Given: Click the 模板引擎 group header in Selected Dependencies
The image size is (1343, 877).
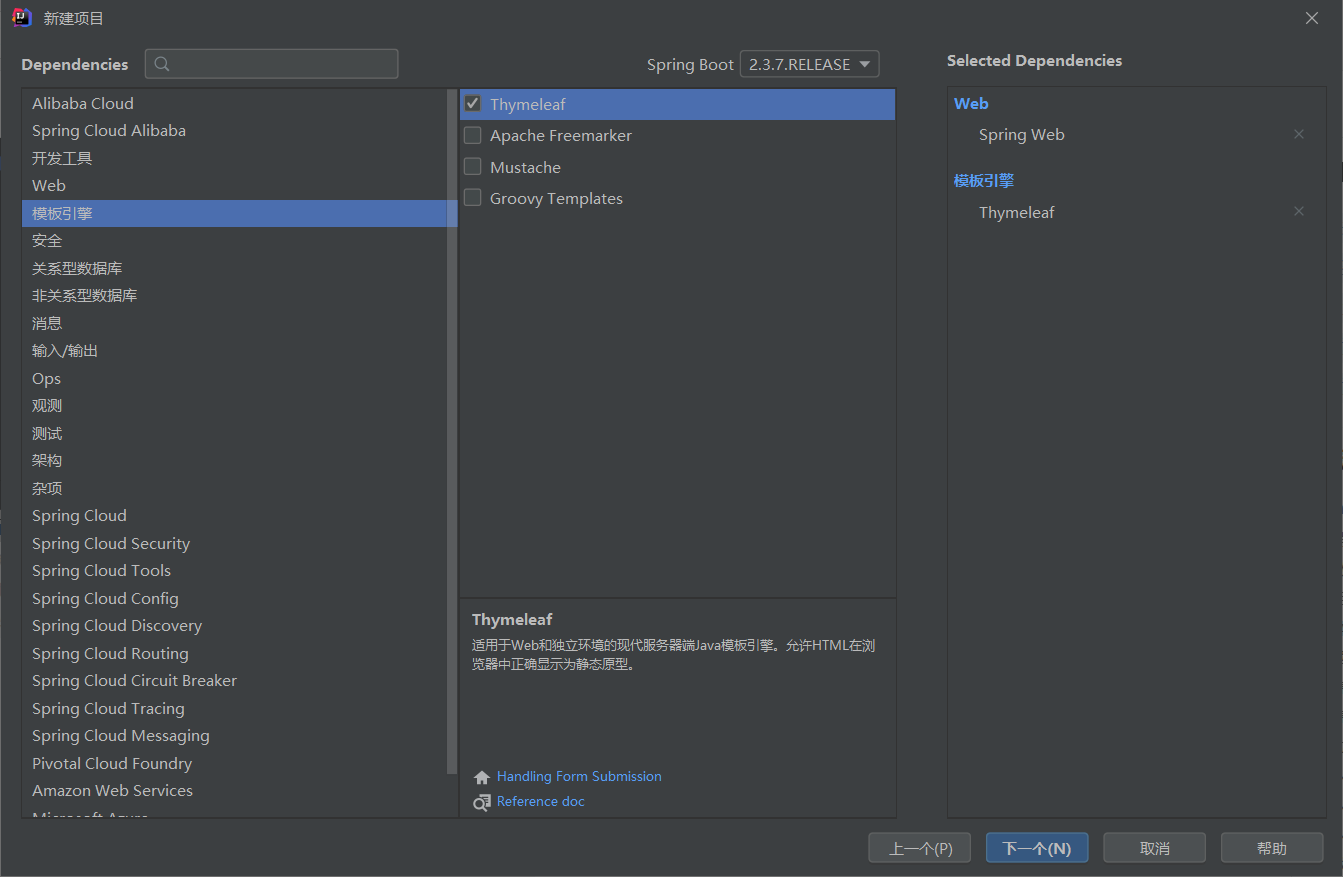Looking at the screenshot, I should pos(984,180).
